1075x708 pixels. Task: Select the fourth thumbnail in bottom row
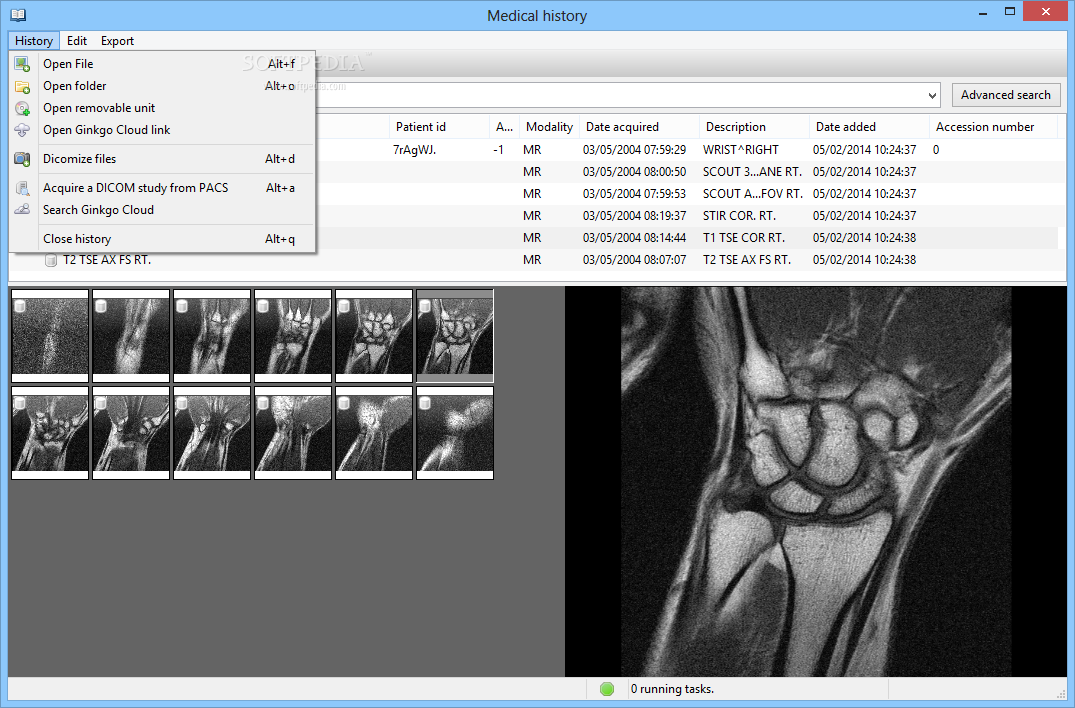[293, 433]
